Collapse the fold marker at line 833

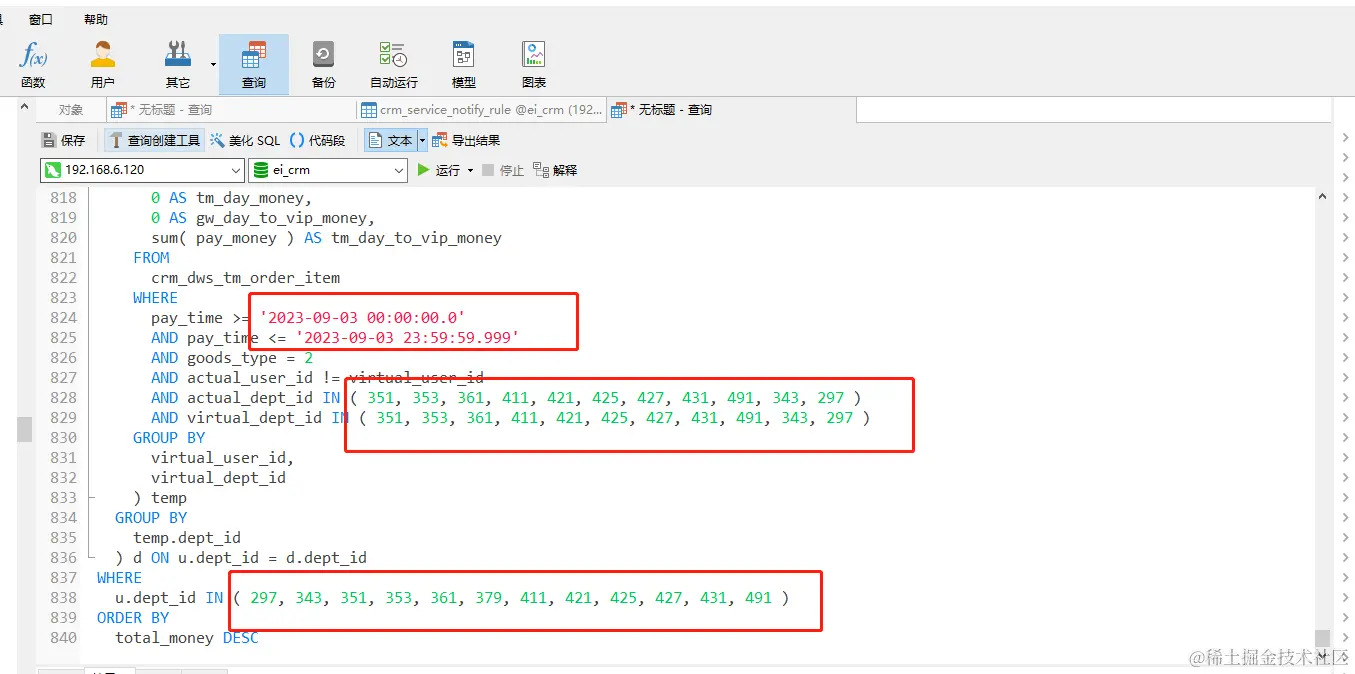[92, 497]
